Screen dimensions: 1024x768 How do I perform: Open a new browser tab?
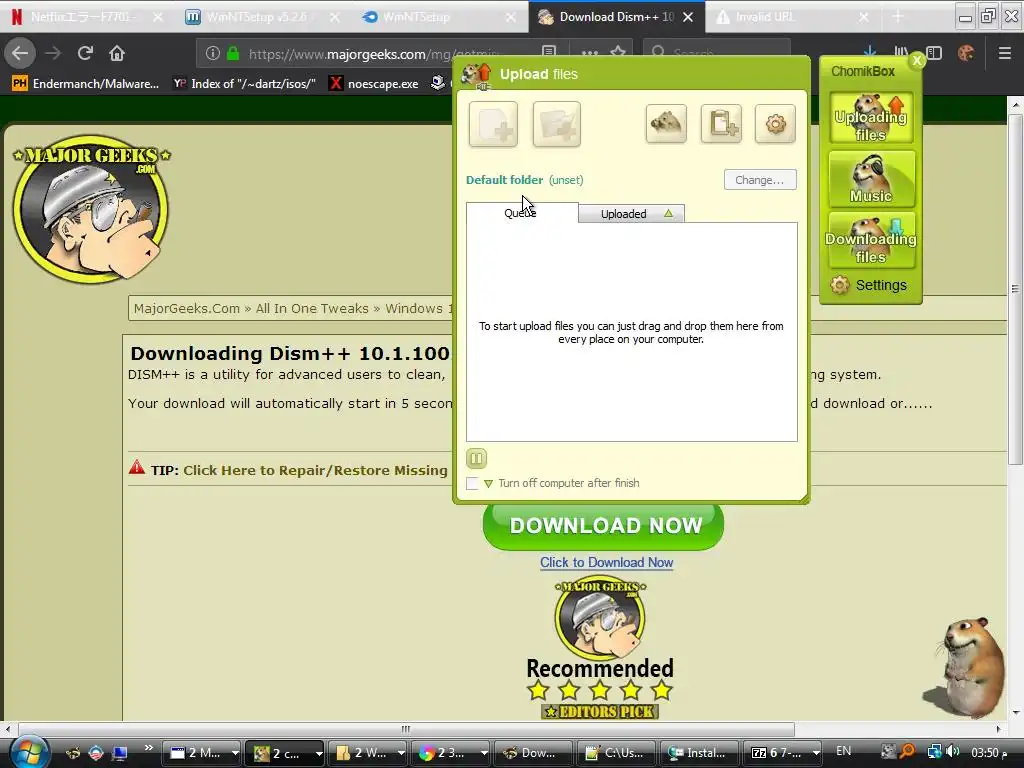[x=898, y=17]
